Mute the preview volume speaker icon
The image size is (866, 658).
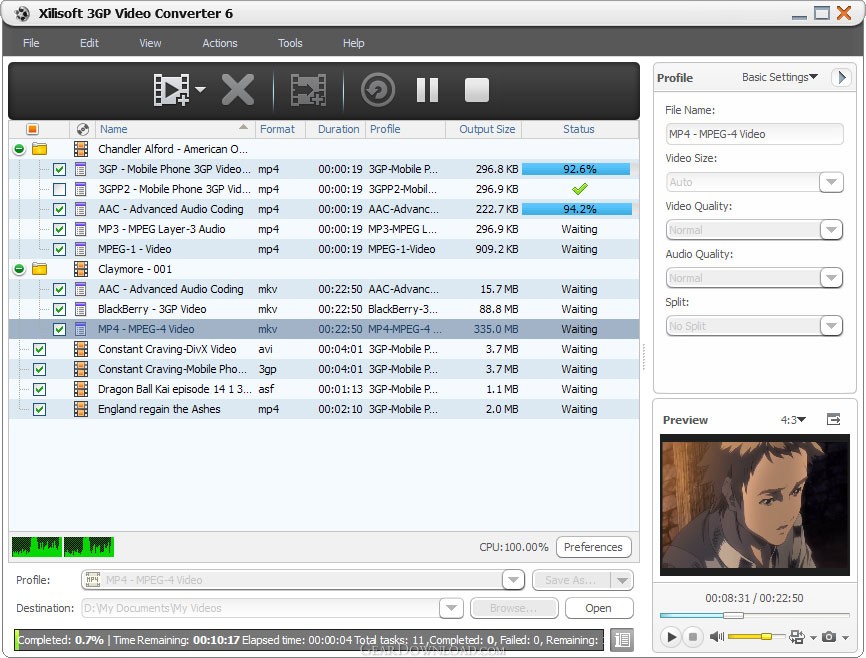coord(716,636)
